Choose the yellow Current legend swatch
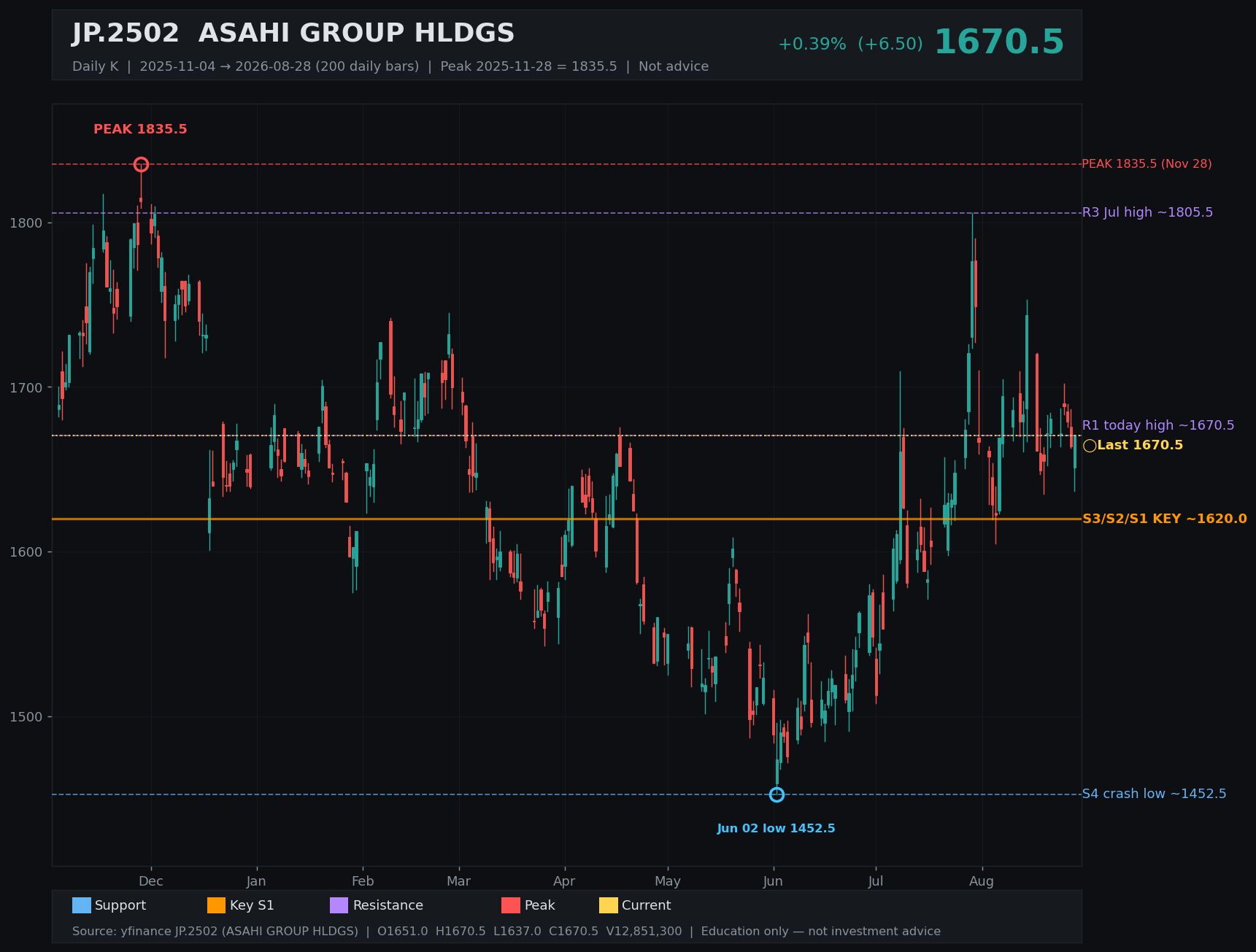 coord(609,905)
